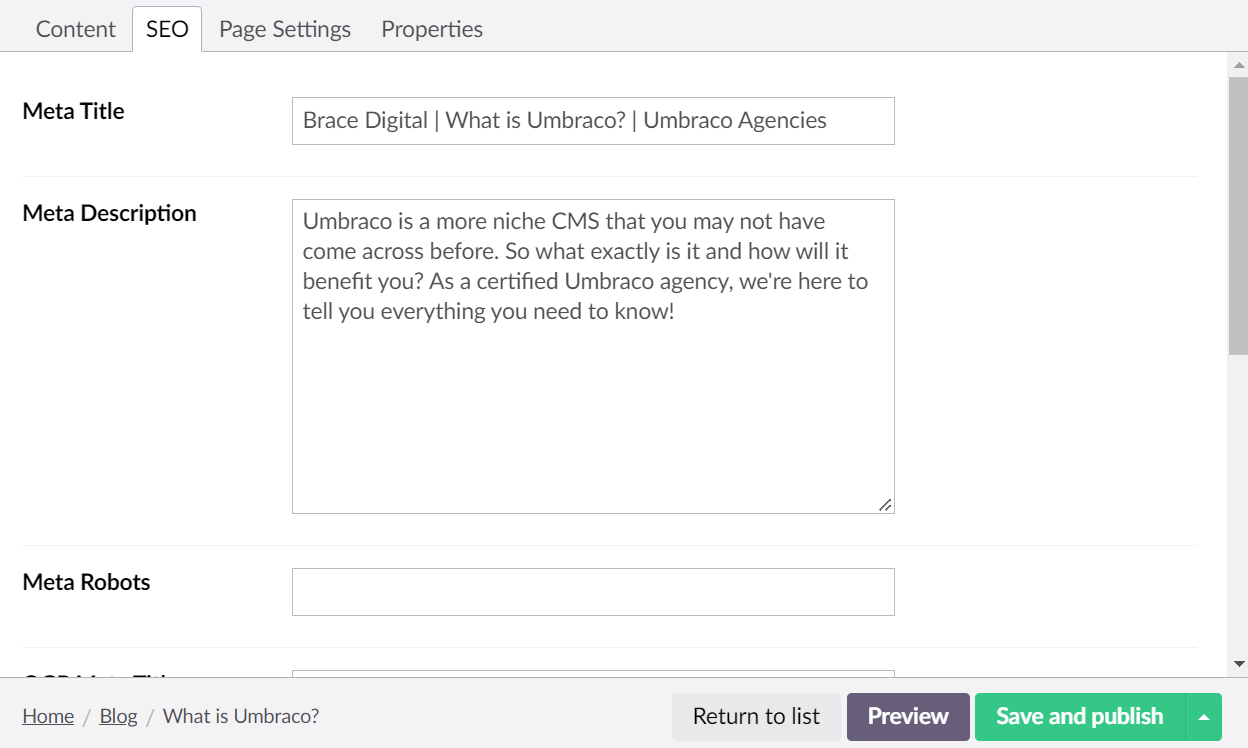The image size is (1248, 748).
Task: Click the Meta Description resize handle
Action: point(884,506)
